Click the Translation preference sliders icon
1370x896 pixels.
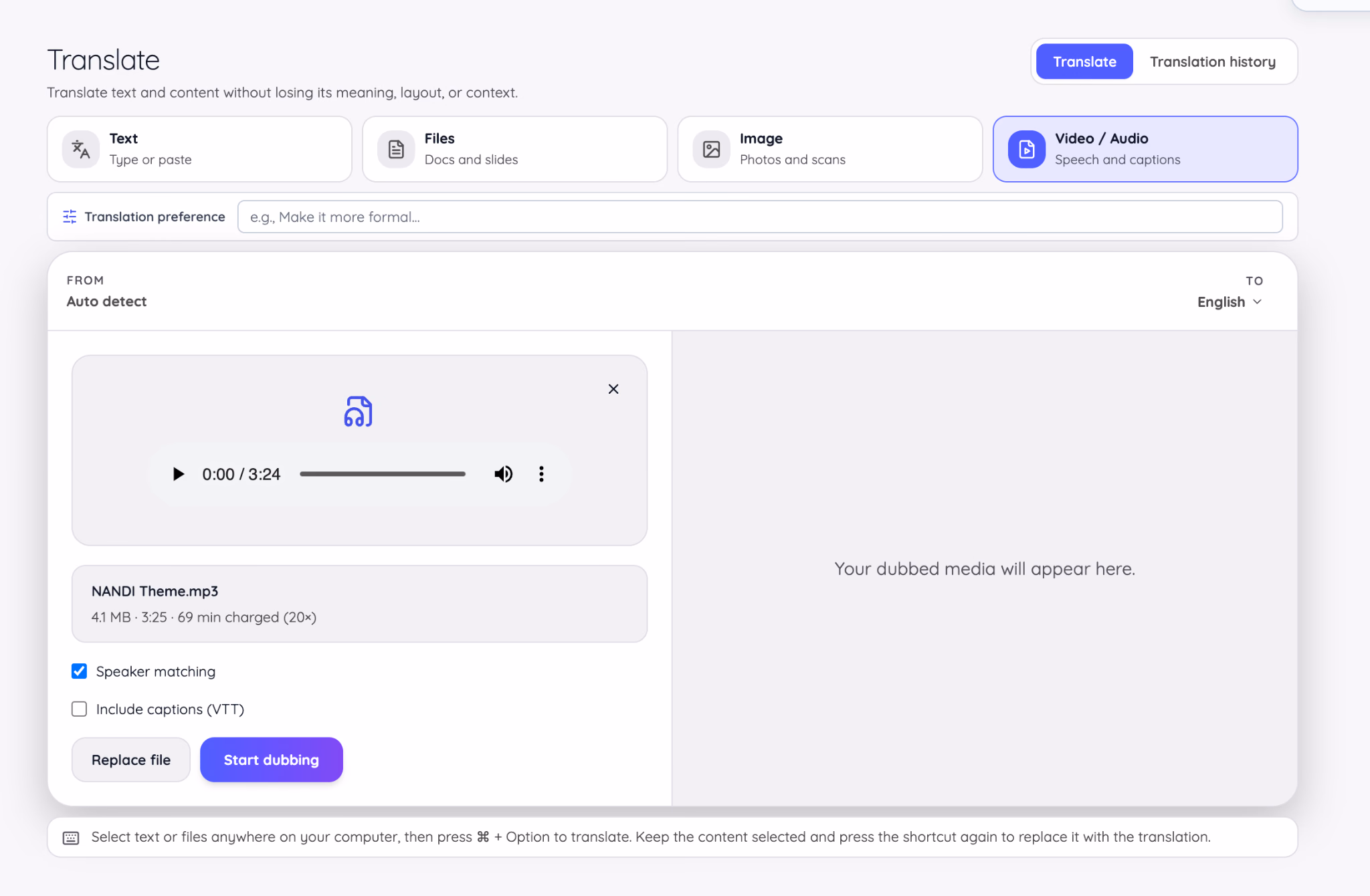(x=70, y=217)
